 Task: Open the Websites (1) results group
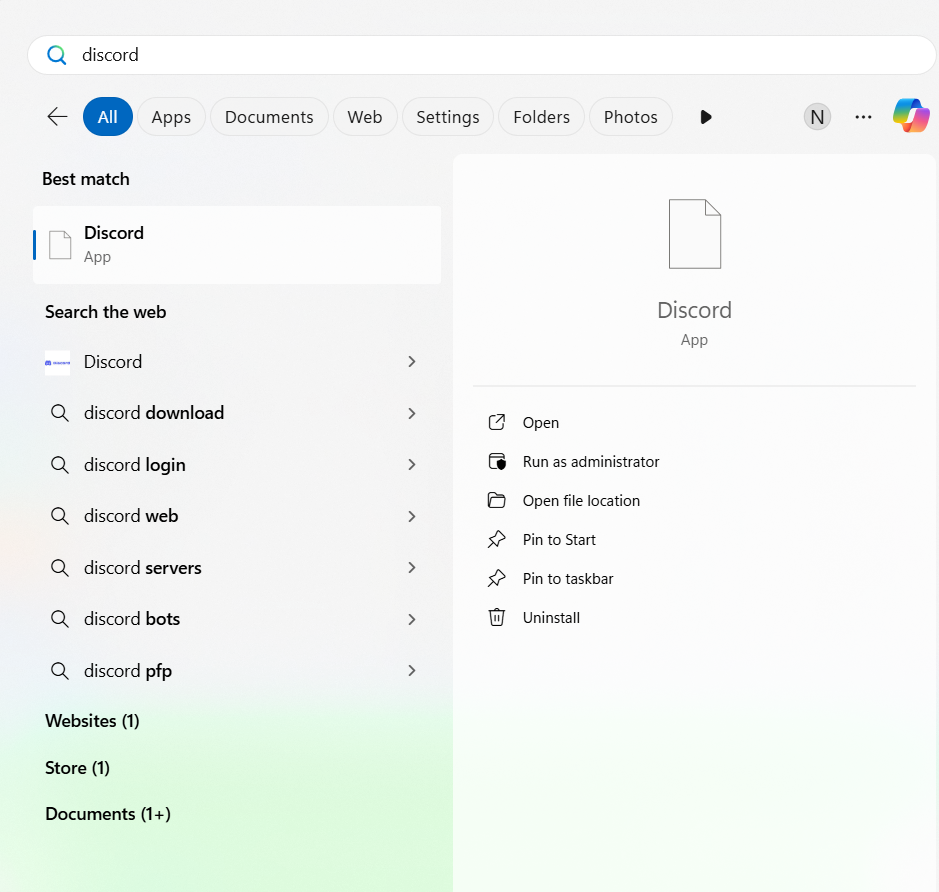[92, 720]
